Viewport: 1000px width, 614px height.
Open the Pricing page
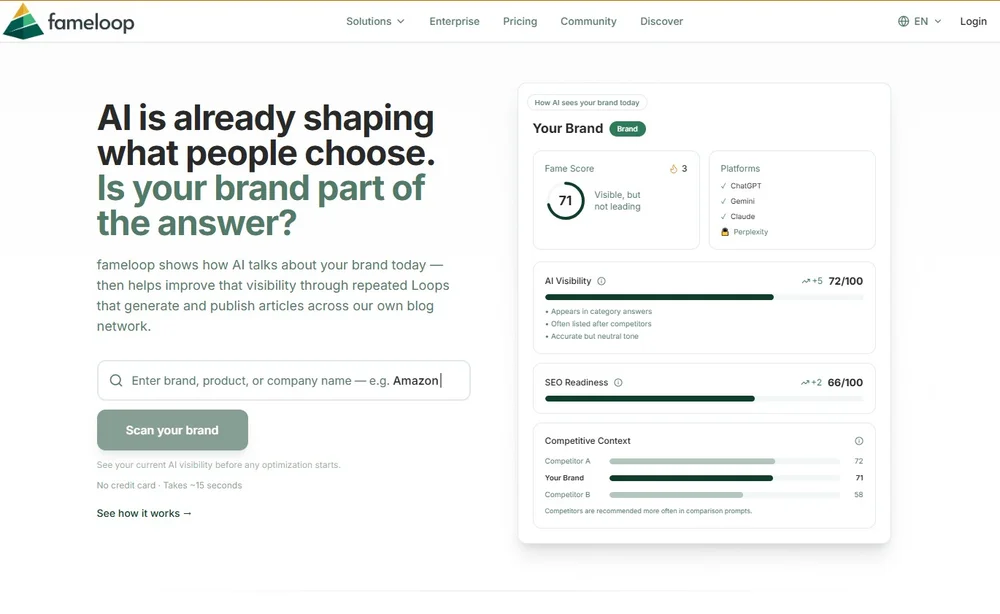[x=520, y=21]
